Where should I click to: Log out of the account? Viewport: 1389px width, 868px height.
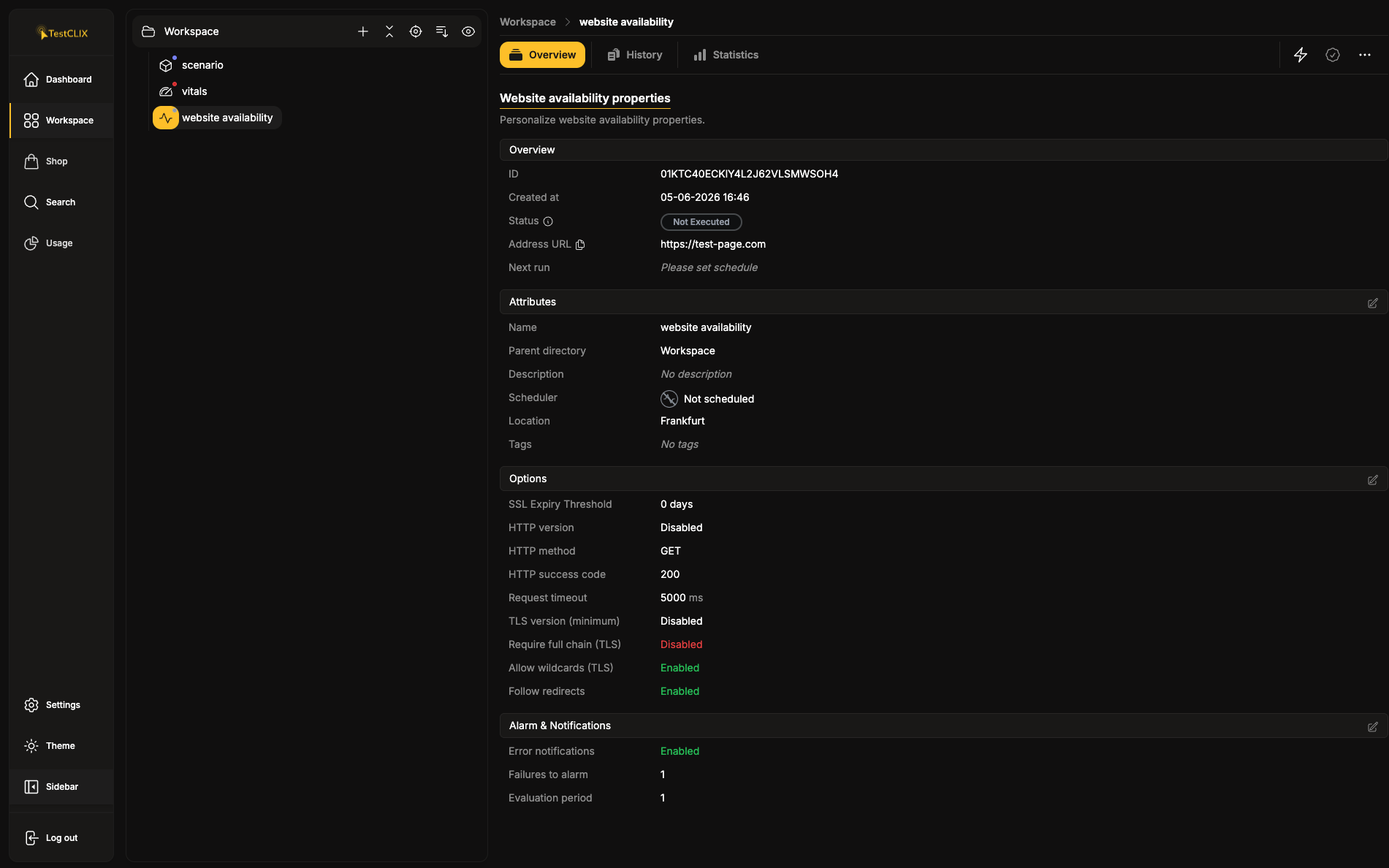[61, 838]
